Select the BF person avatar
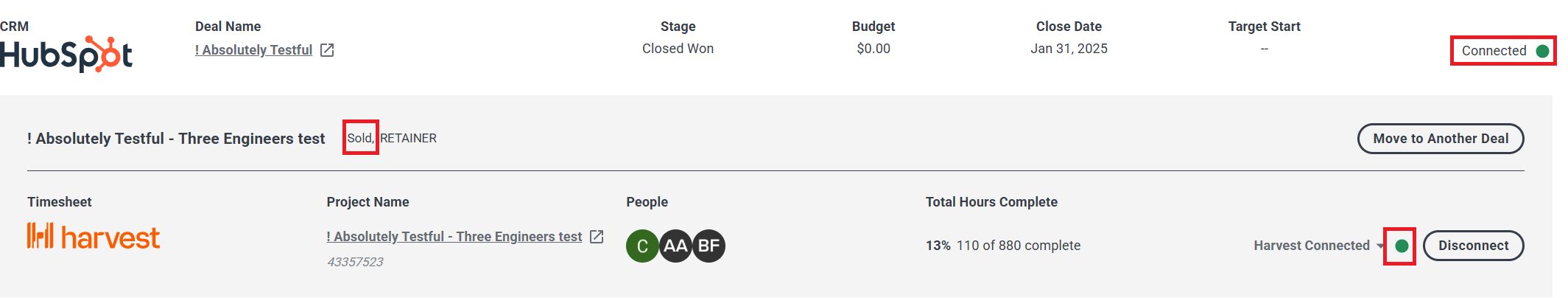Viewport: 1568px width, 298px height. click(709, 246)
